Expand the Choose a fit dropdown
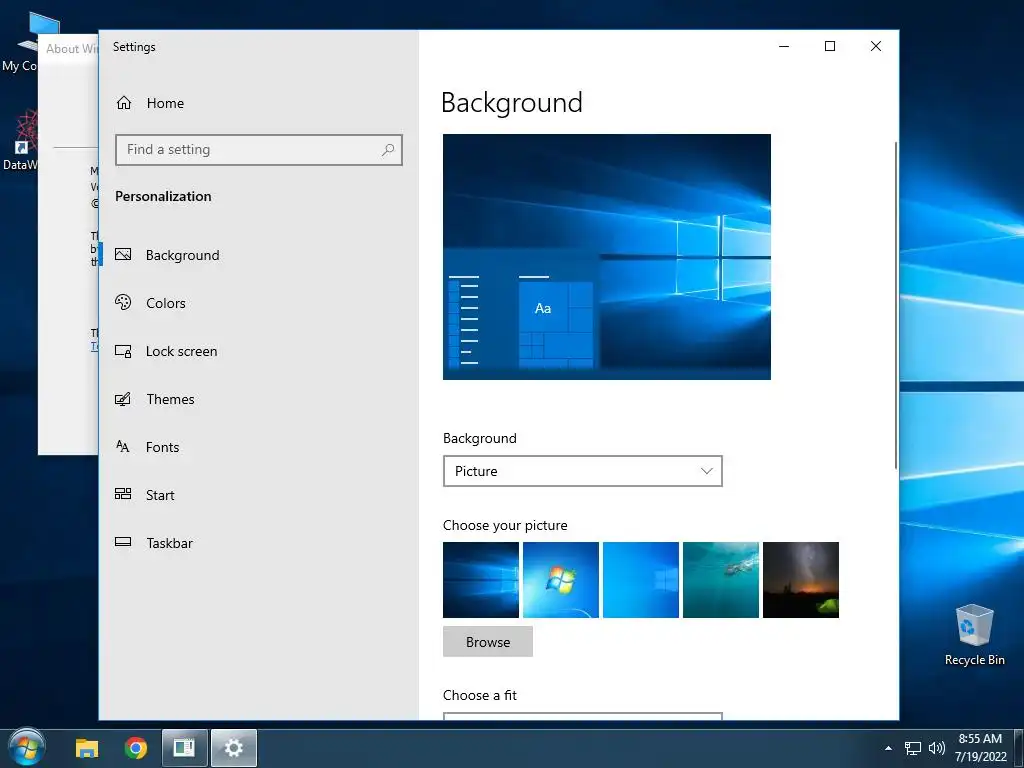This screenshot has width=1024, height=768. pyautogui.click(x=583, y=716)
